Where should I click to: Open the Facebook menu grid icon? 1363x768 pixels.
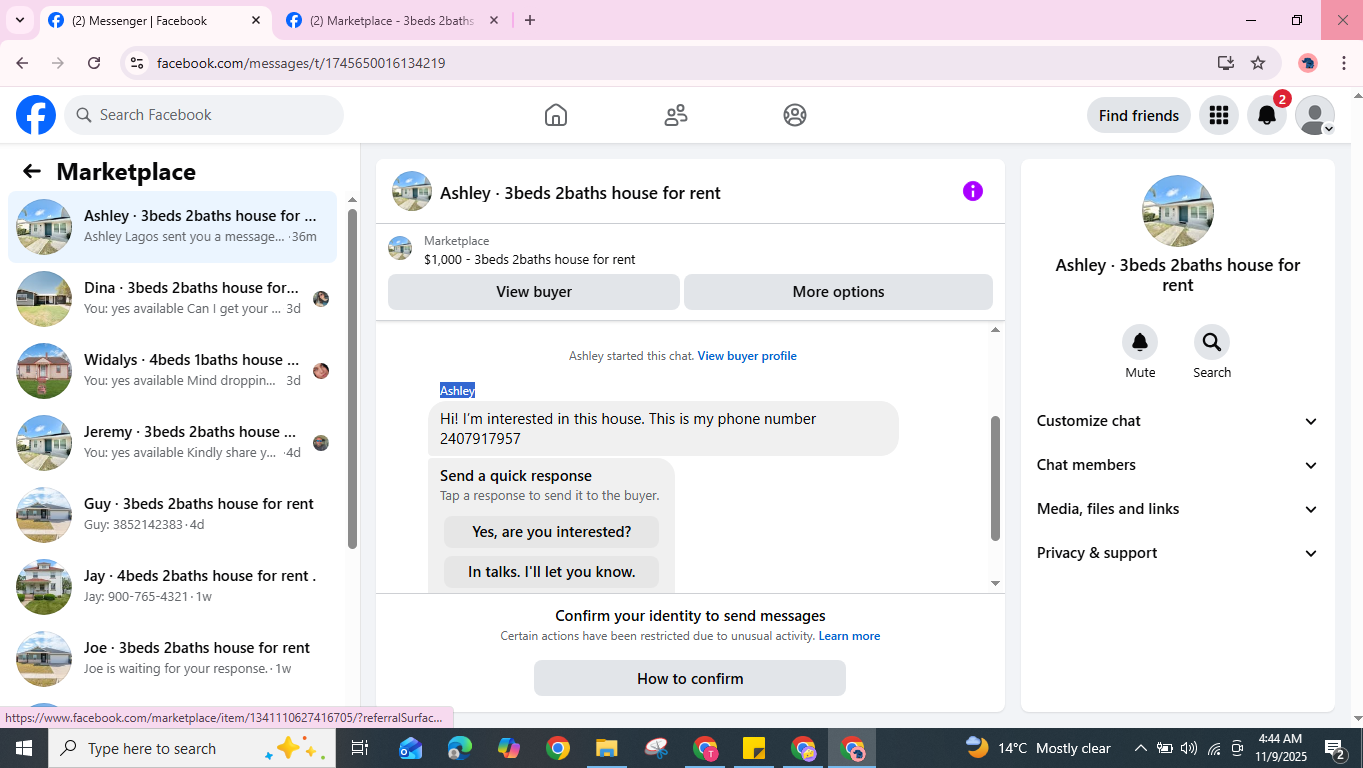pyautogui.click(x=1218, y=115)
